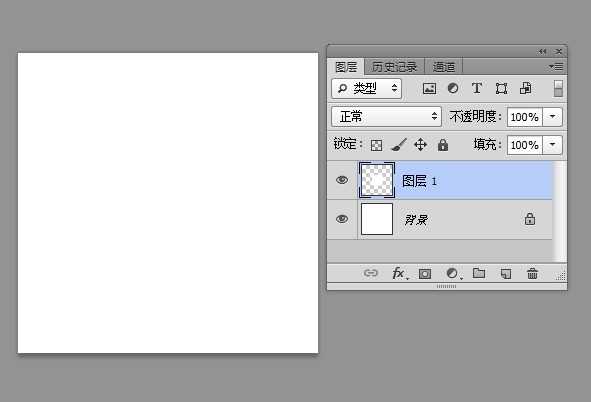Click the lock position move icon
Viewport: 591px width, 402px height.
coord(420,145)
